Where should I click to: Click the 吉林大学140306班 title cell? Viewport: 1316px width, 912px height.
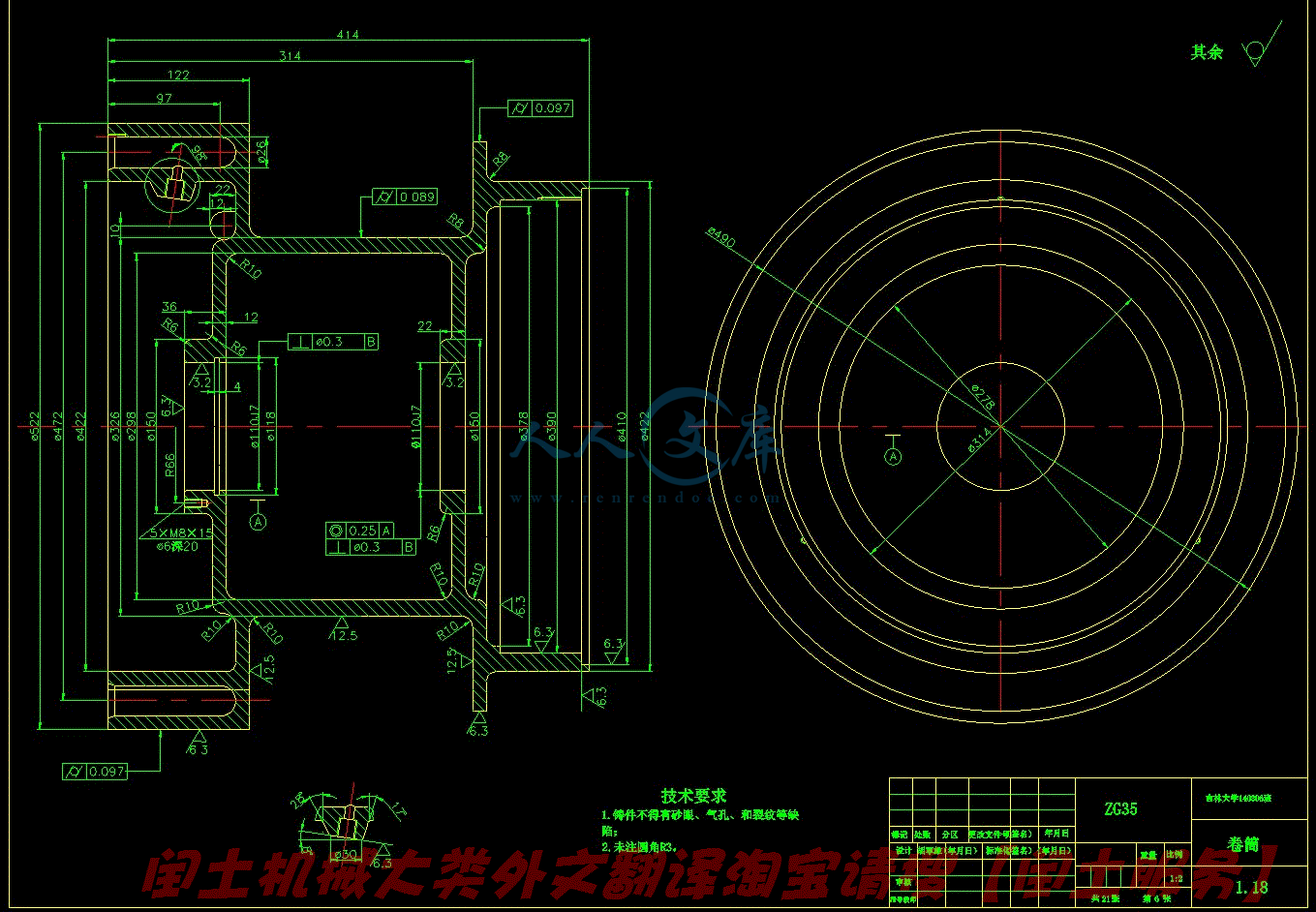click(x=1238, y=800)
